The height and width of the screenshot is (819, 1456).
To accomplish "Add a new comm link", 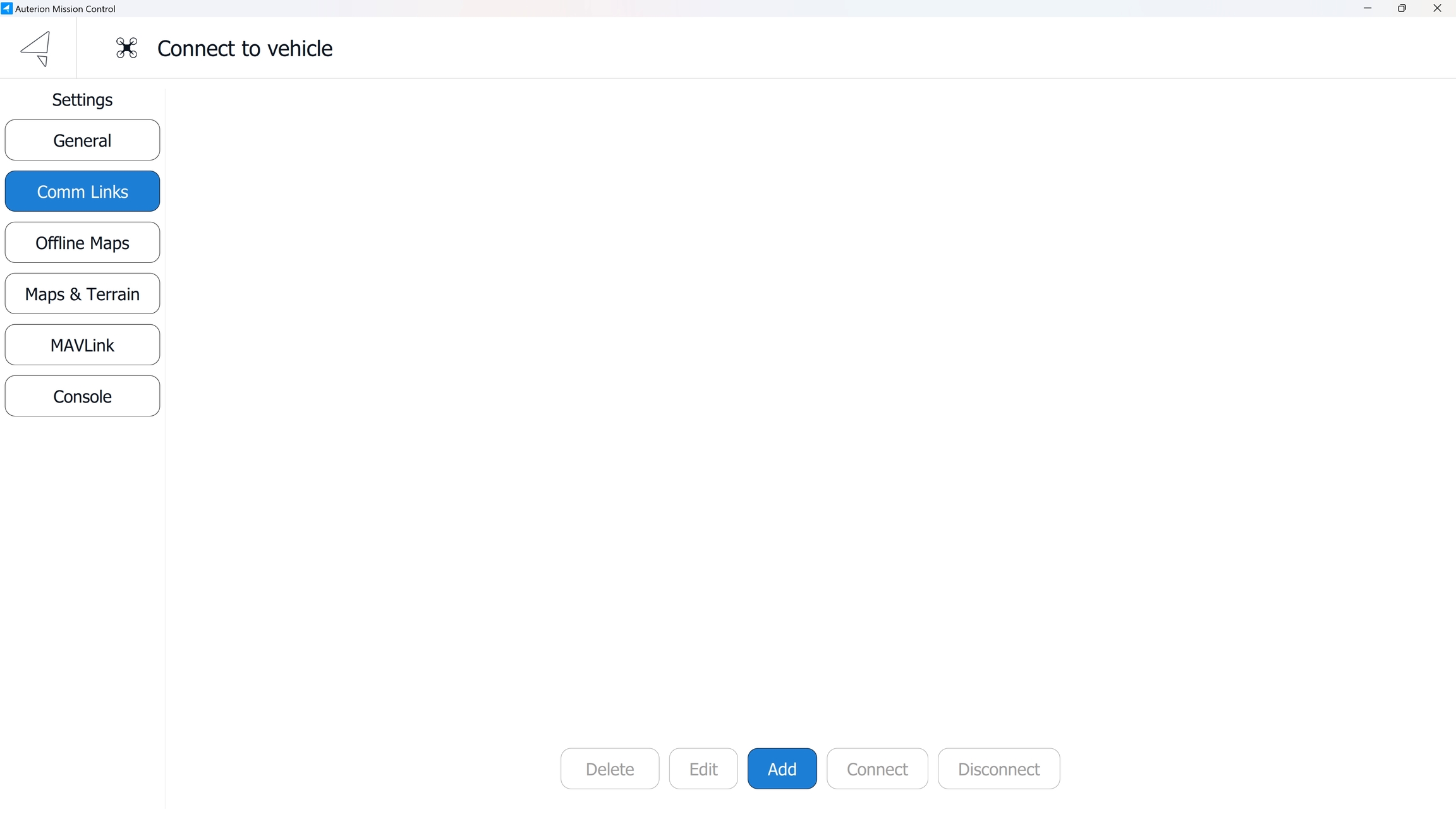I will coord(782,769).
